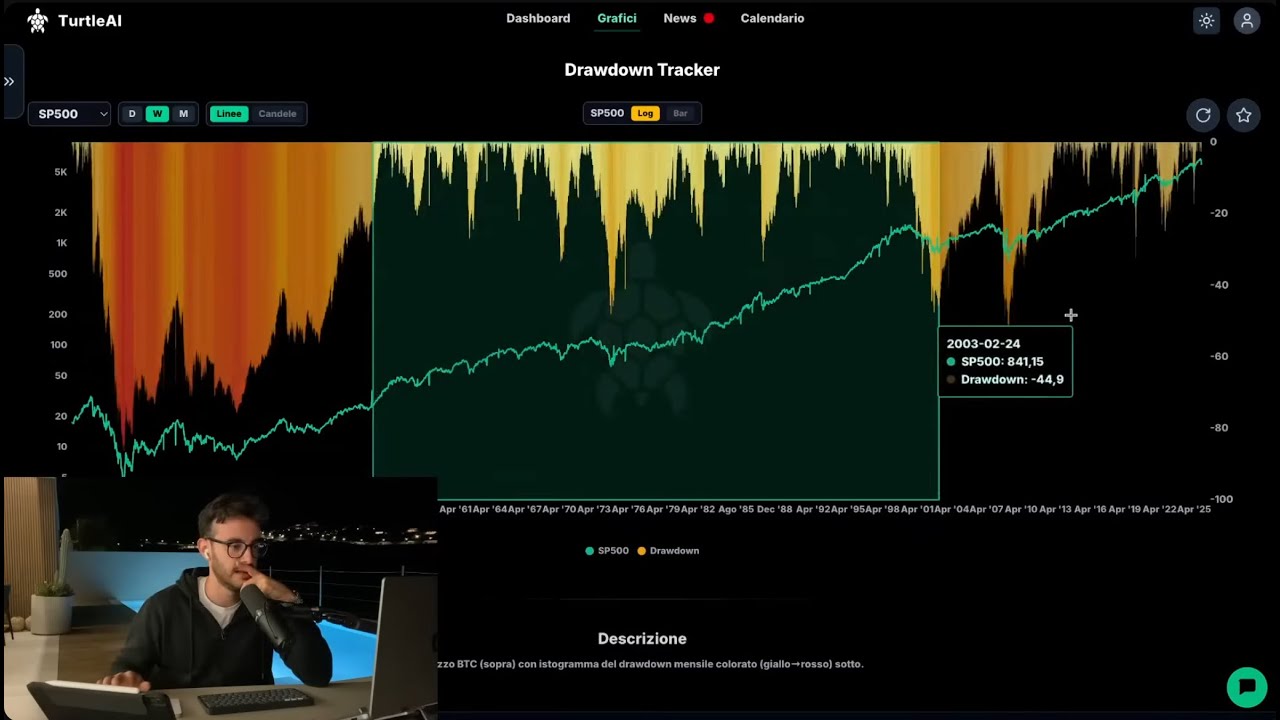Viewport: 1280px width, 720px height.
Task: Click the -100 drawdown axis label
Action: pyautogui.click(x=1221, y=499)
